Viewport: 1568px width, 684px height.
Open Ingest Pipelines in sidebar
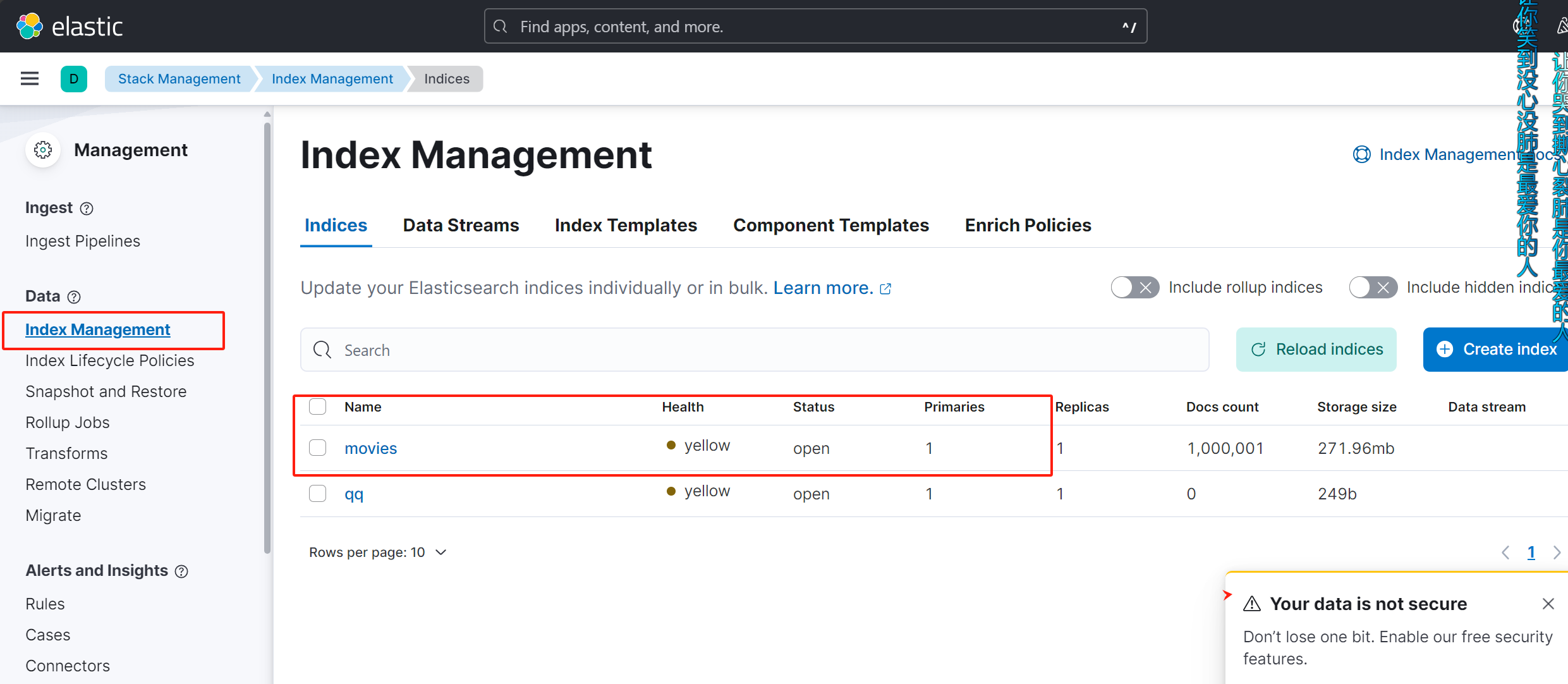[x=83, y=241]
